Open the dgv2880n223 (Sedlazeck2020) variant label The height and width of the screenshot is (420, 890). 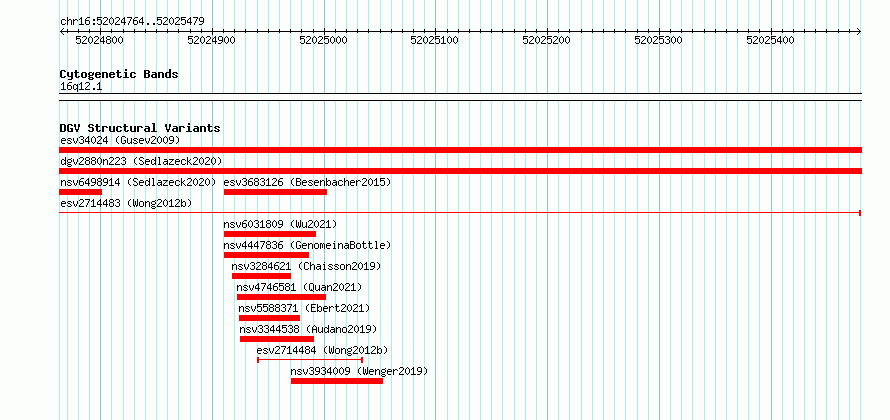[141, 161]
